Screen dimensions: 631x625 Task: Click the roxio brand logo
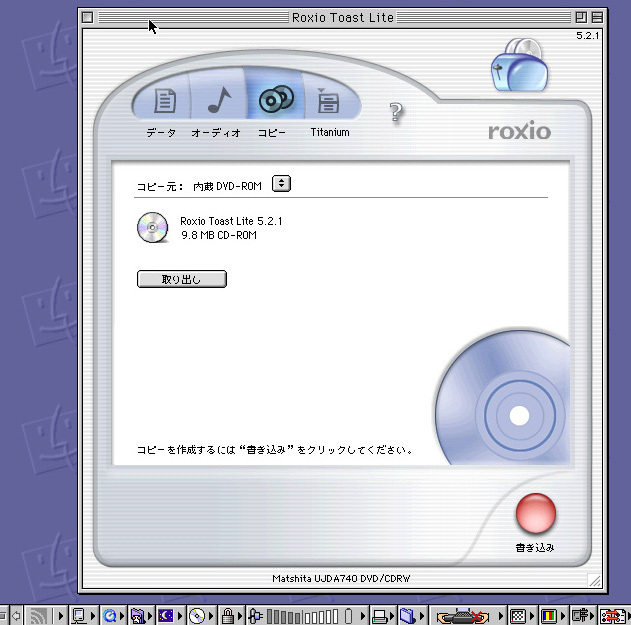520,131
